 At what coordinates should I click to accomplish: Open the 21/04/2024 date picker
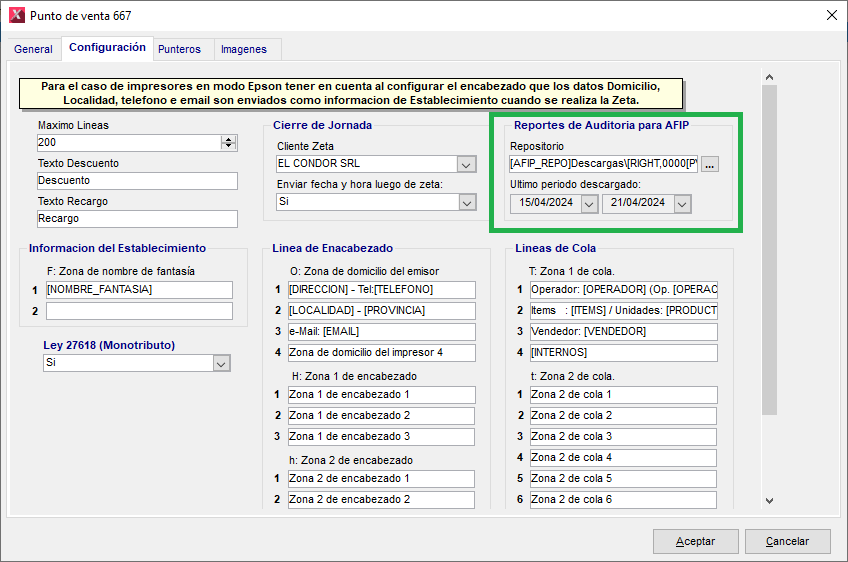tap(682, 203)
